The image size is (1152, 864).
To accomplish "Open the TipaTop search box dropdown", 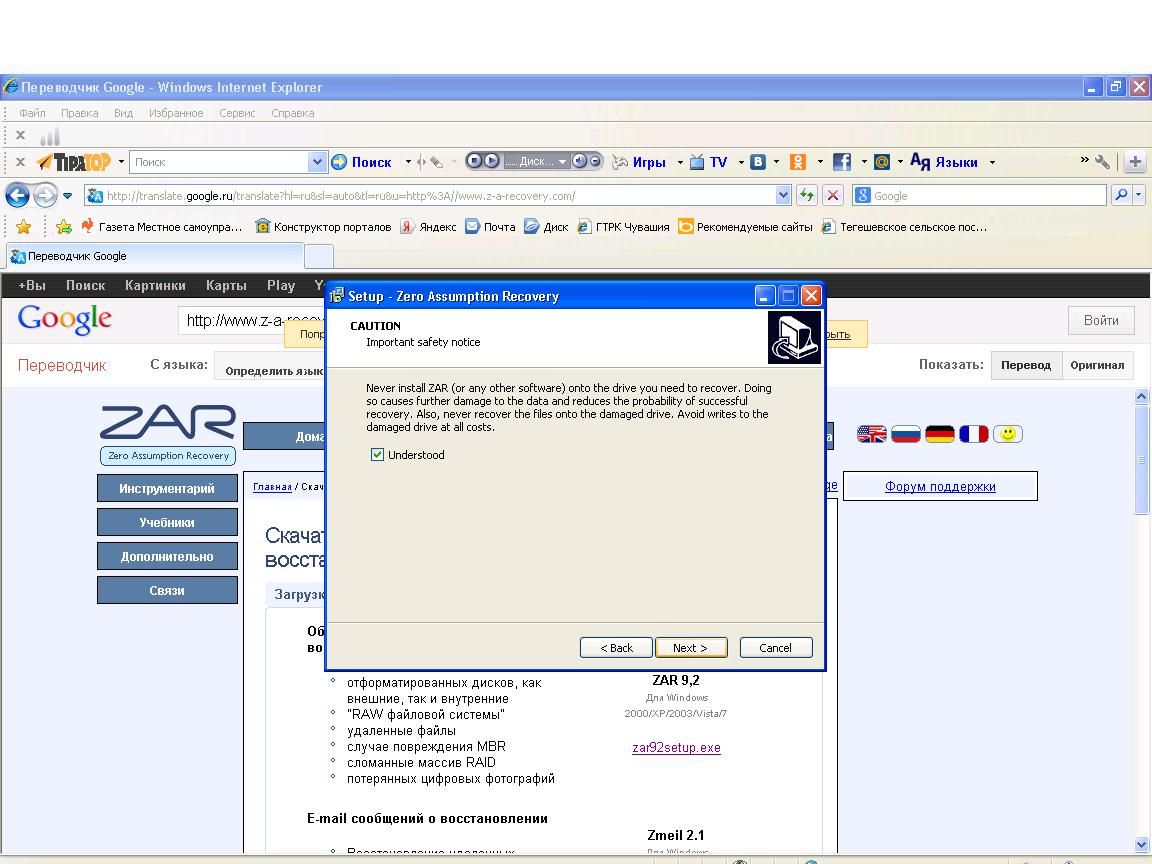I will (x=317, y=162).
